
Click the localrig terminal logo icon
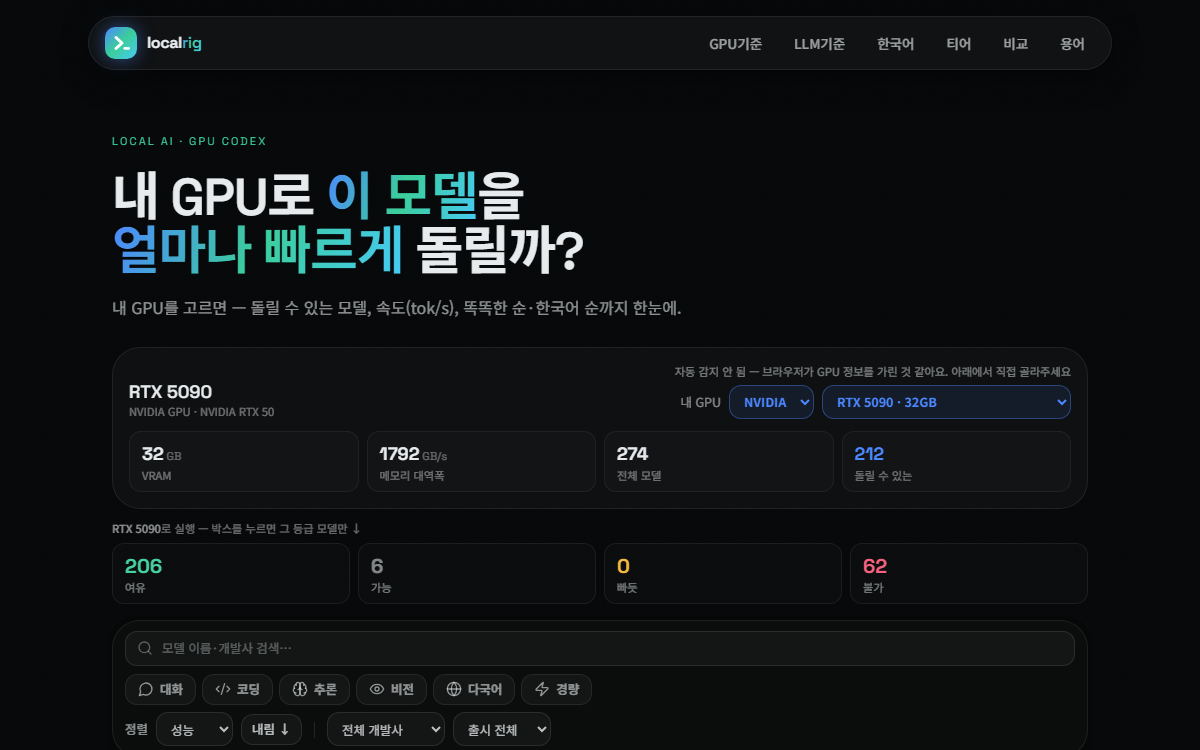click(121, 43)
